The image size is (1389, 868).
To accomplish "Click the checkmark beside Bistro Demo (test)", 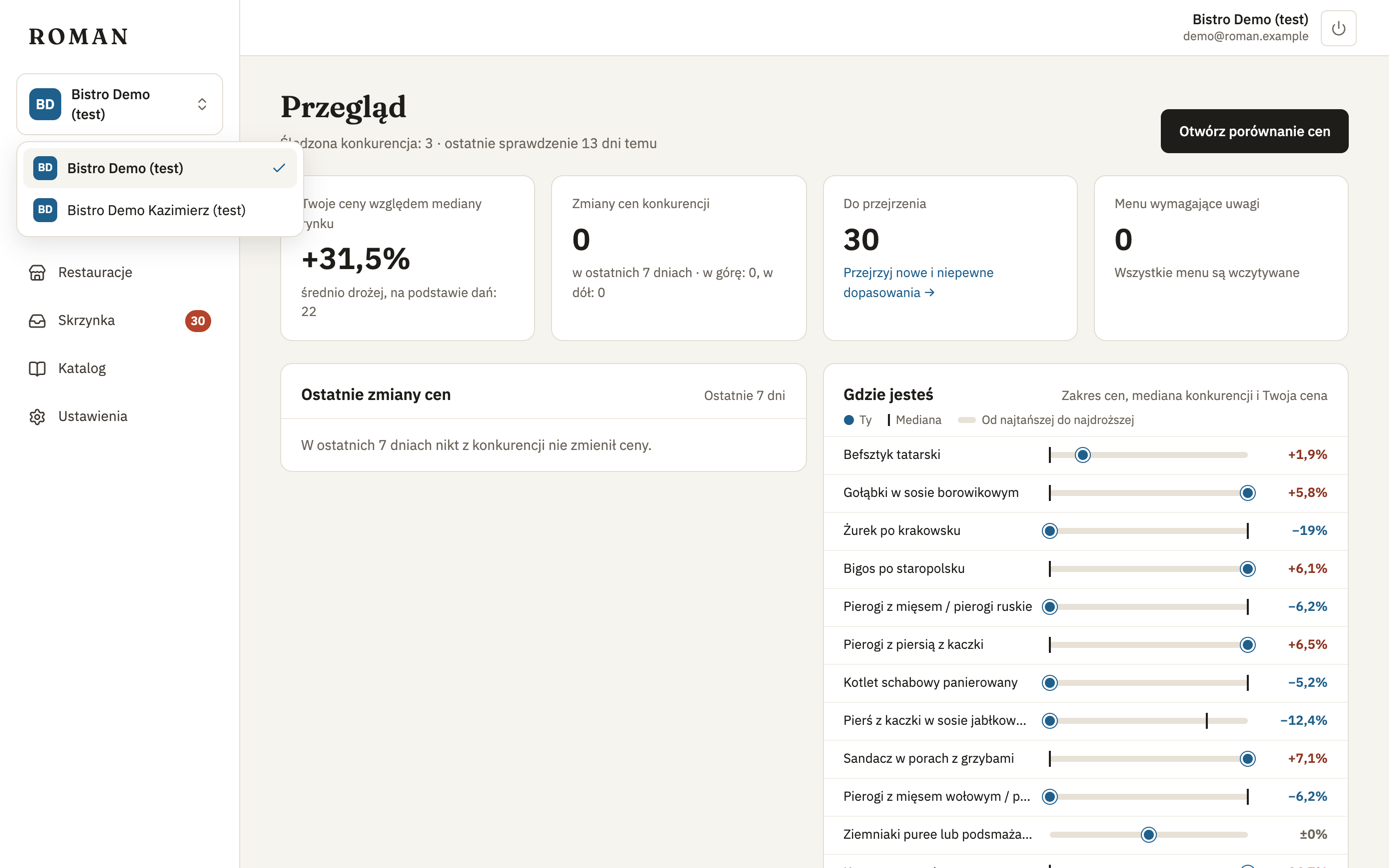I will pos(279,168).
